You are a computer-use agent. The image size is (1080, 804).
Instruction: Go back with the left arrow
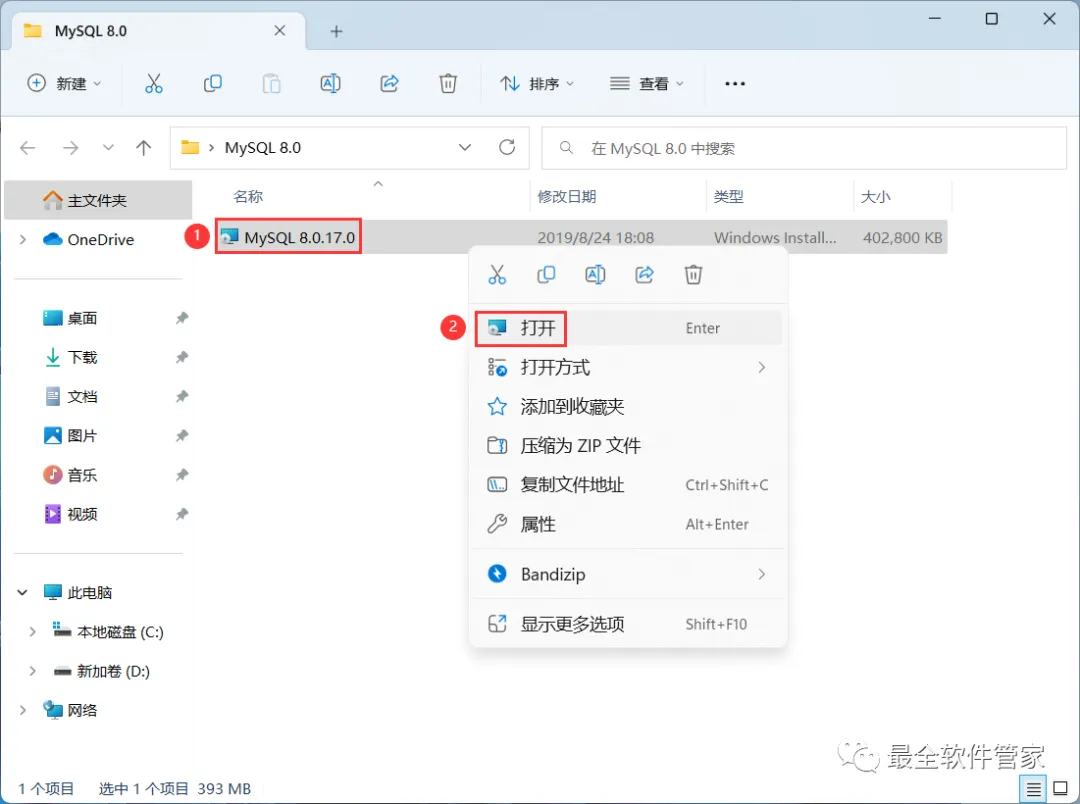coord(28,147)
